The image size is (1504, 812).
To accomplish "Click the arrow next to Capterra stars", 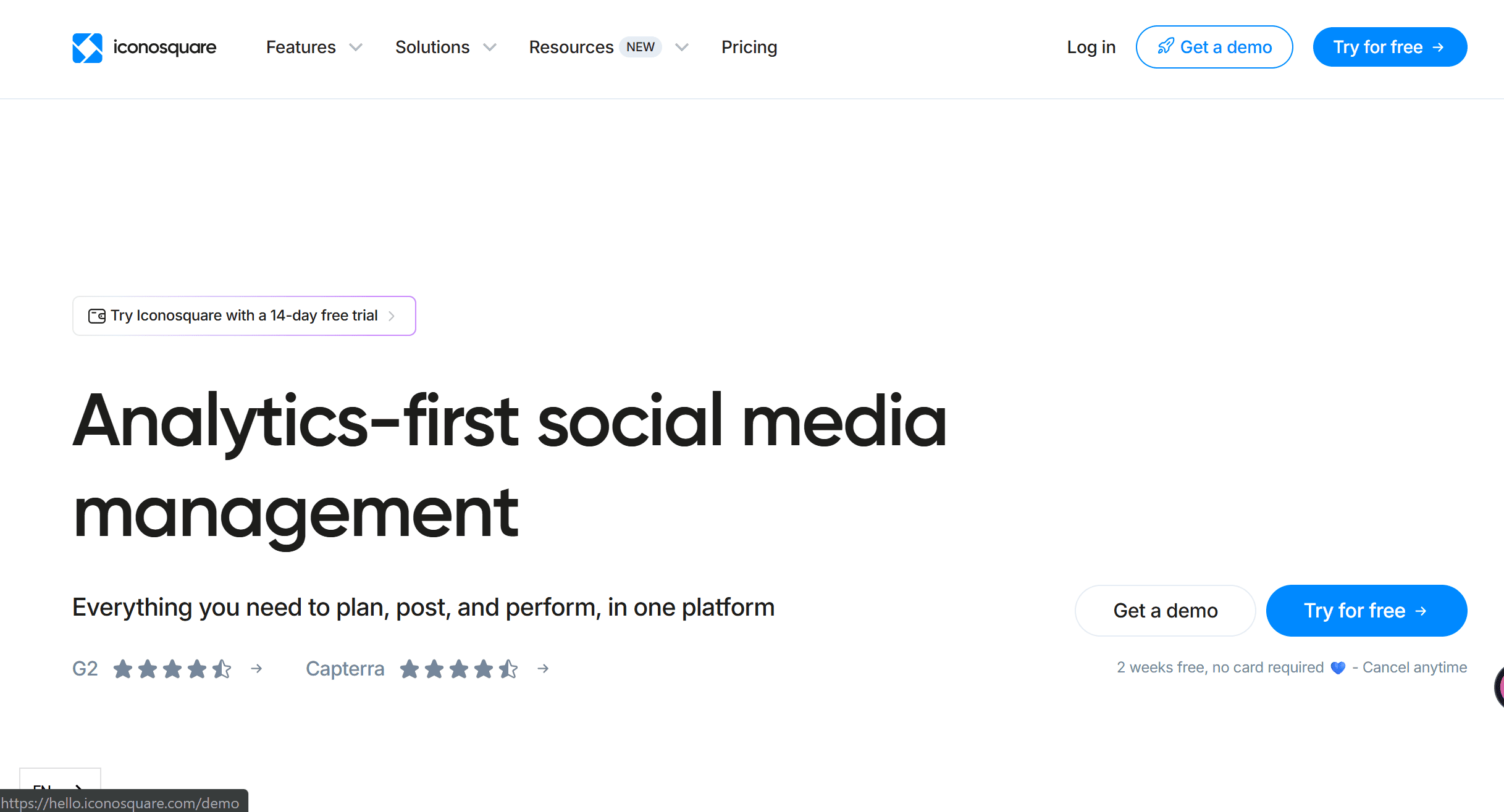I will (543, 669).
